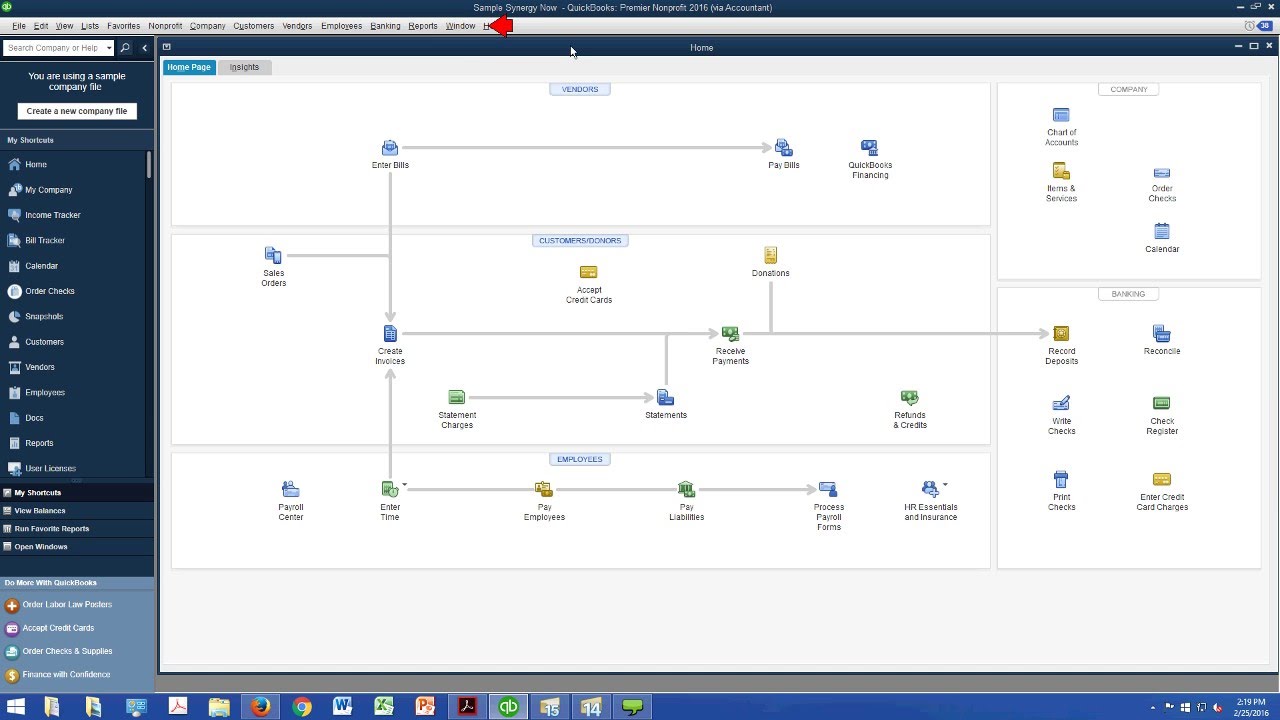1280x720 pixels.
Task: Click Order Labor Law Posters link
Action: point(67,604)
